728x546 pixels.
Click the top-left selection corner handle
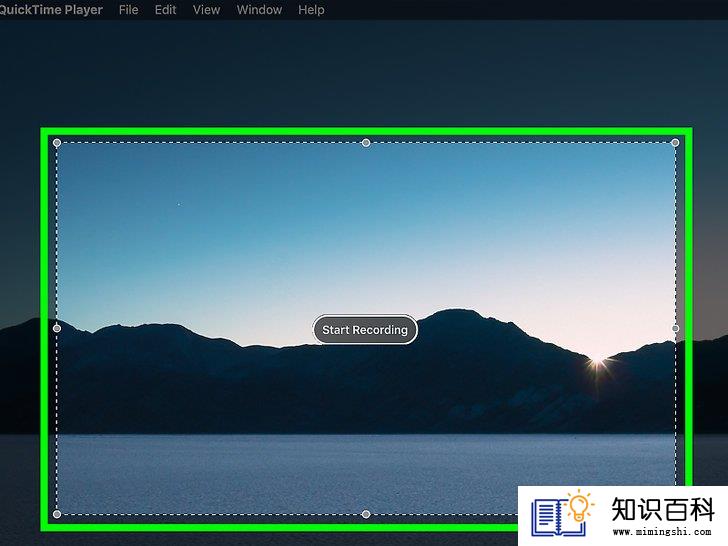57,143
